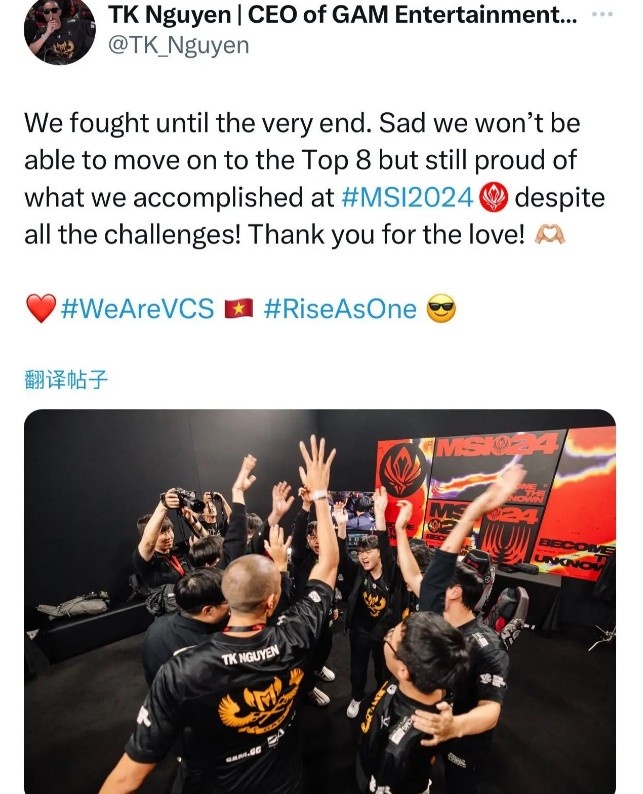The image size is (643, 794).
Task: Click the red heart emoji
Action: point(41,308)
